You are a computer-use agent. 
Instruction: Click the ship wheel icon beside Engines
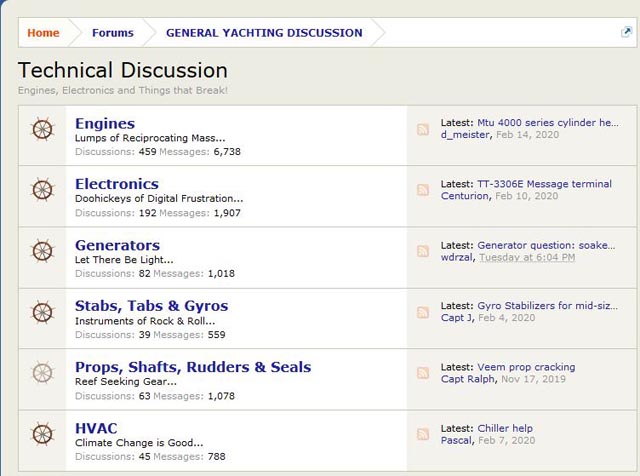pos(42,129)
